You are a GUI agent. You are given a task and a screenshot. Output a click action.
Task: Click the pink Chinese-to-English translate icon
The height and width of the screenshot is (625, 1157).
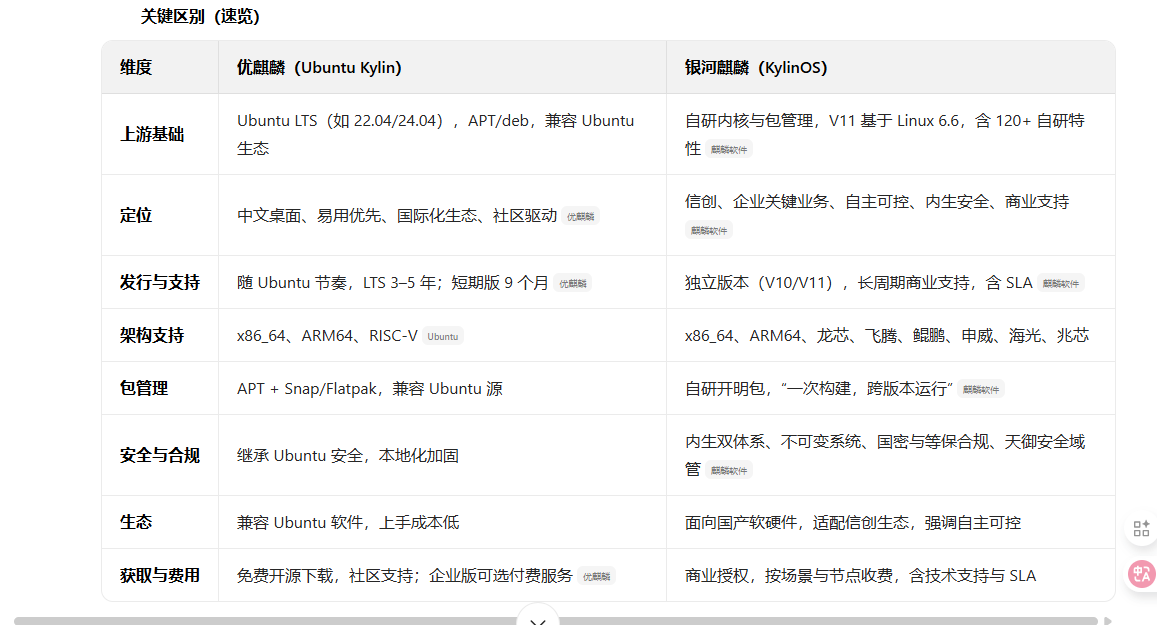click(1142, 574)
